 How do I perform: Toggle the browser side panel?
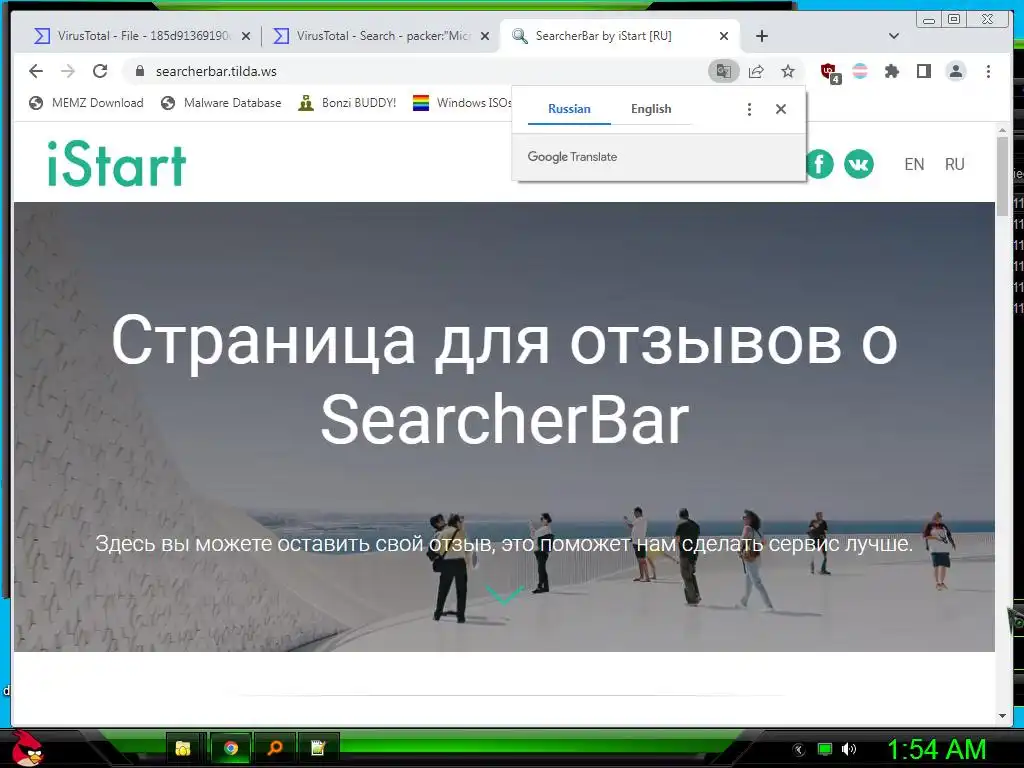923,71
